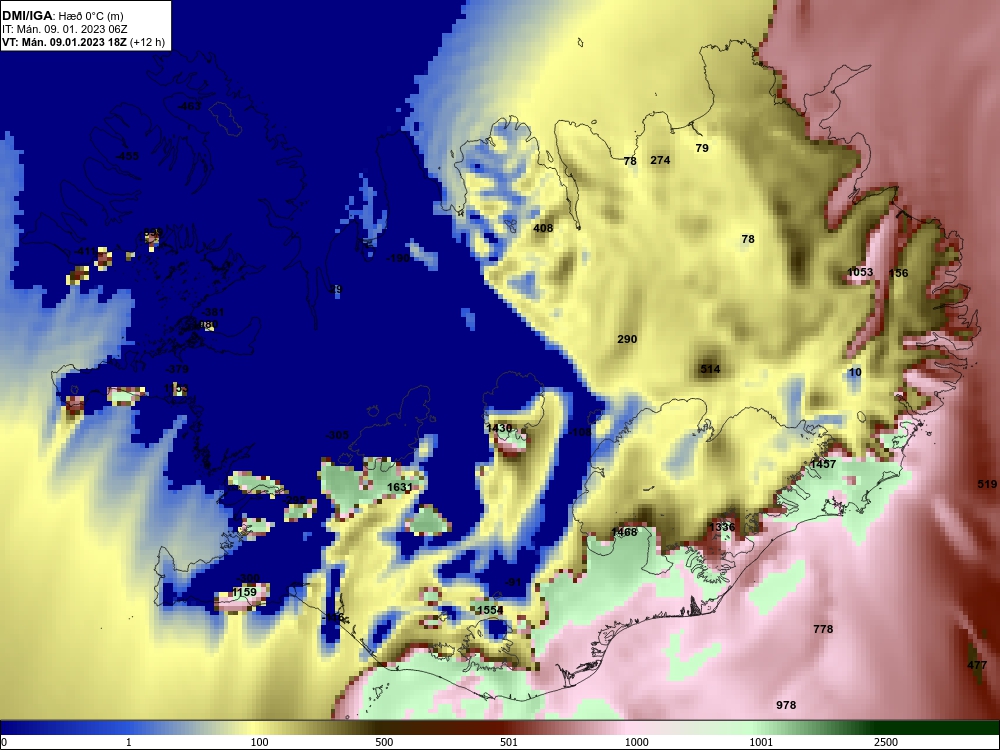This screenshot has width=1000, height=750.
Task: Click the legend label 100
Action: tap(259, 742)
